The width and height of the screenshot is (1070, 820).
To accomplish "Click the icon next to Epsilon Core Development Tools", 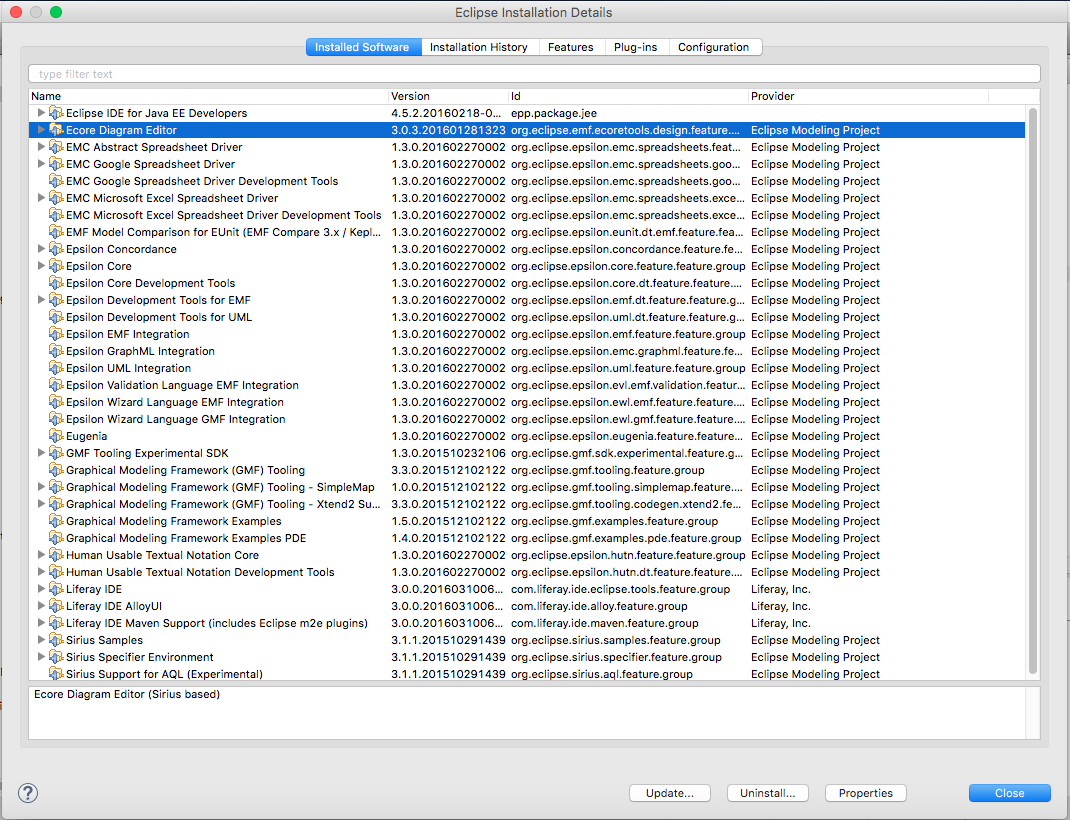I will [56, 283].
